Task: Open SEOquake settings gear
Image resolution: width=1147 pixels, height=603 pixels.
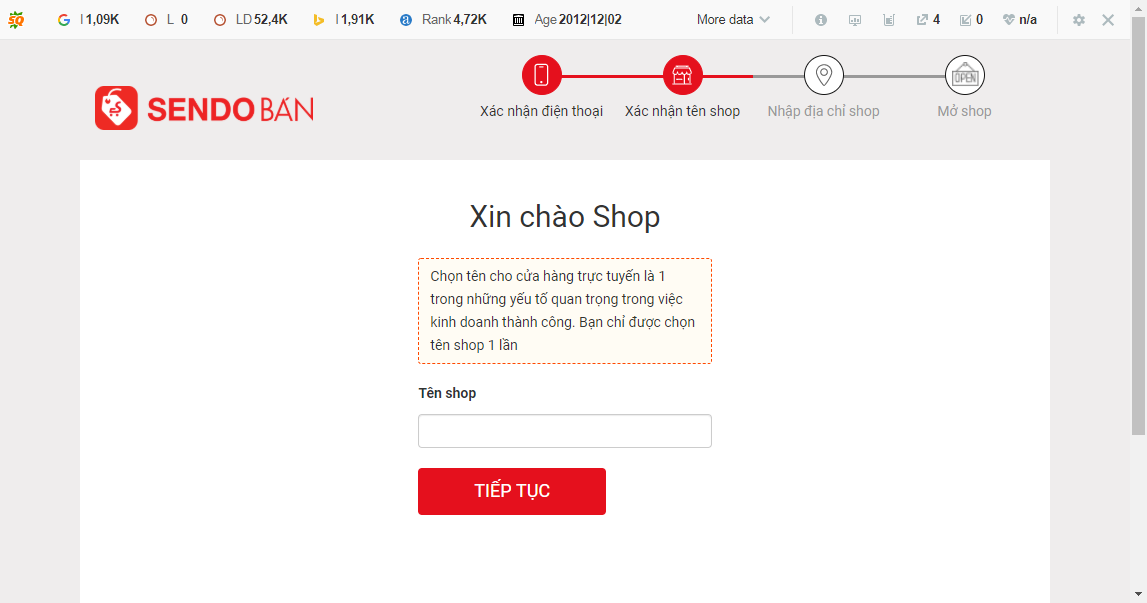Action: (1079, 20)
